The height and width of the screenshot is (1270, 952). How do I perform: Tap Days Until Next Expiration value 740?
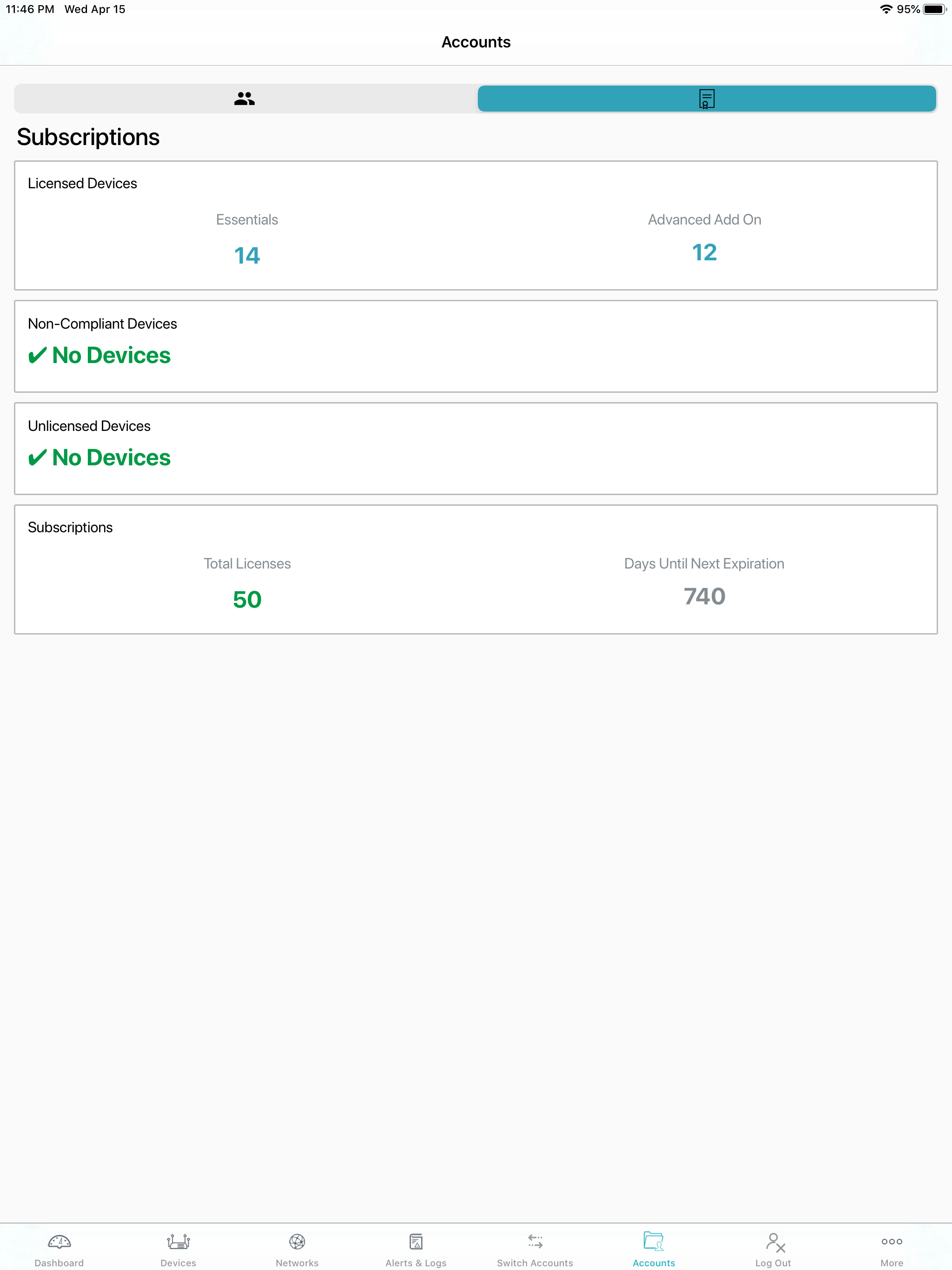pyautogui.click(x=704, y=596)
